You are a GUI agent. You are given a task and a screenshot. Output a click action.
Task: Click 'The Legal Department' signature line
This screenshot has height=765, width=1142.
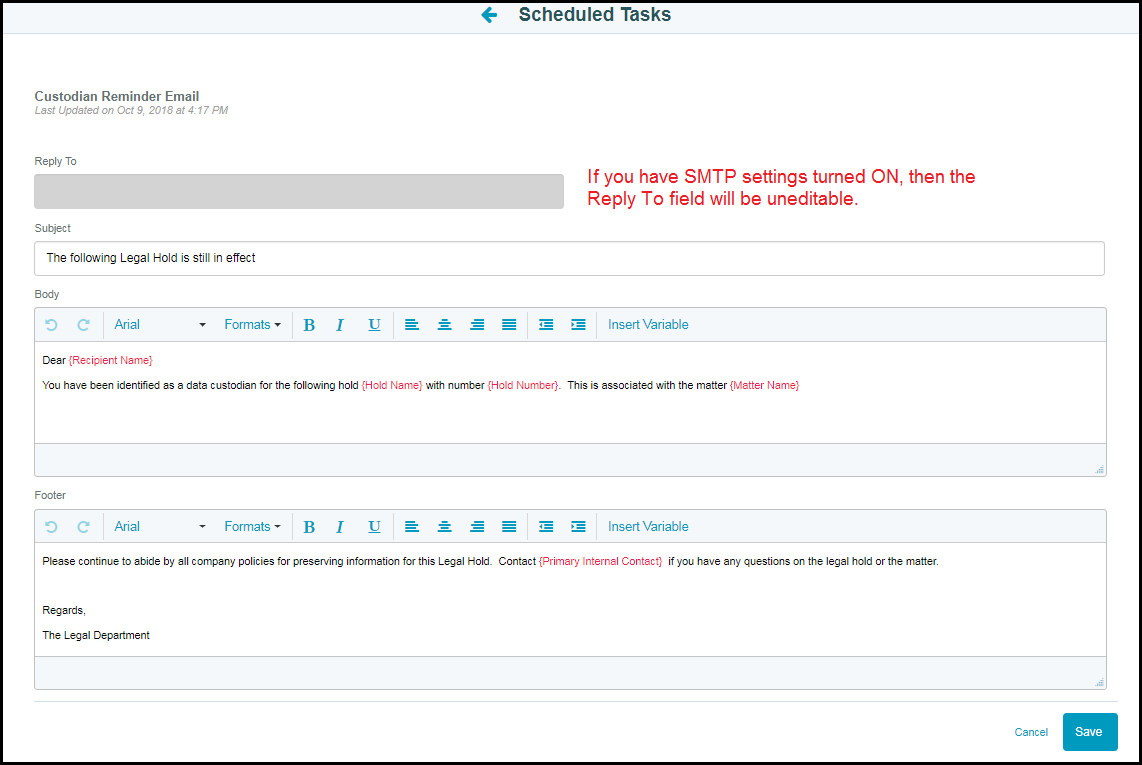pos(96,635)
